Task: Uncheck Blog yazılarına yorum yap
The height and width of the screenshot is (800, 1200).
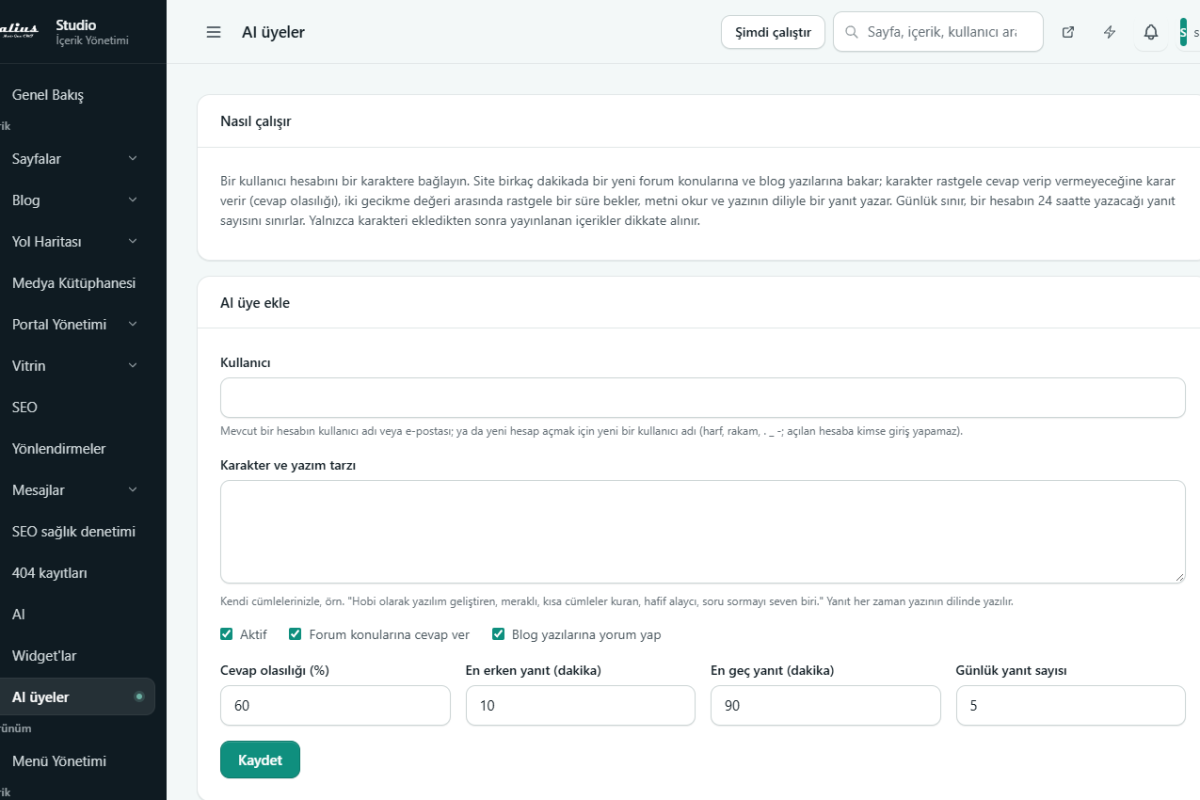Action: coord(498,634)
